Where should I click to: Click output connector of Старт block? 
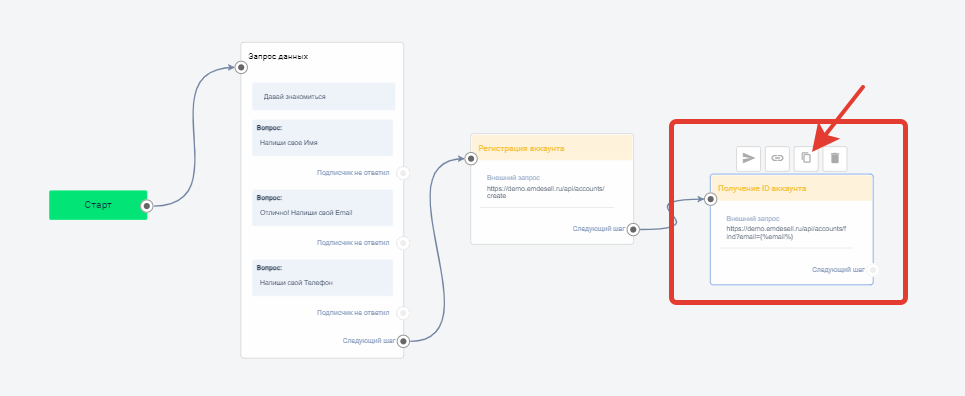pos(146,206)
